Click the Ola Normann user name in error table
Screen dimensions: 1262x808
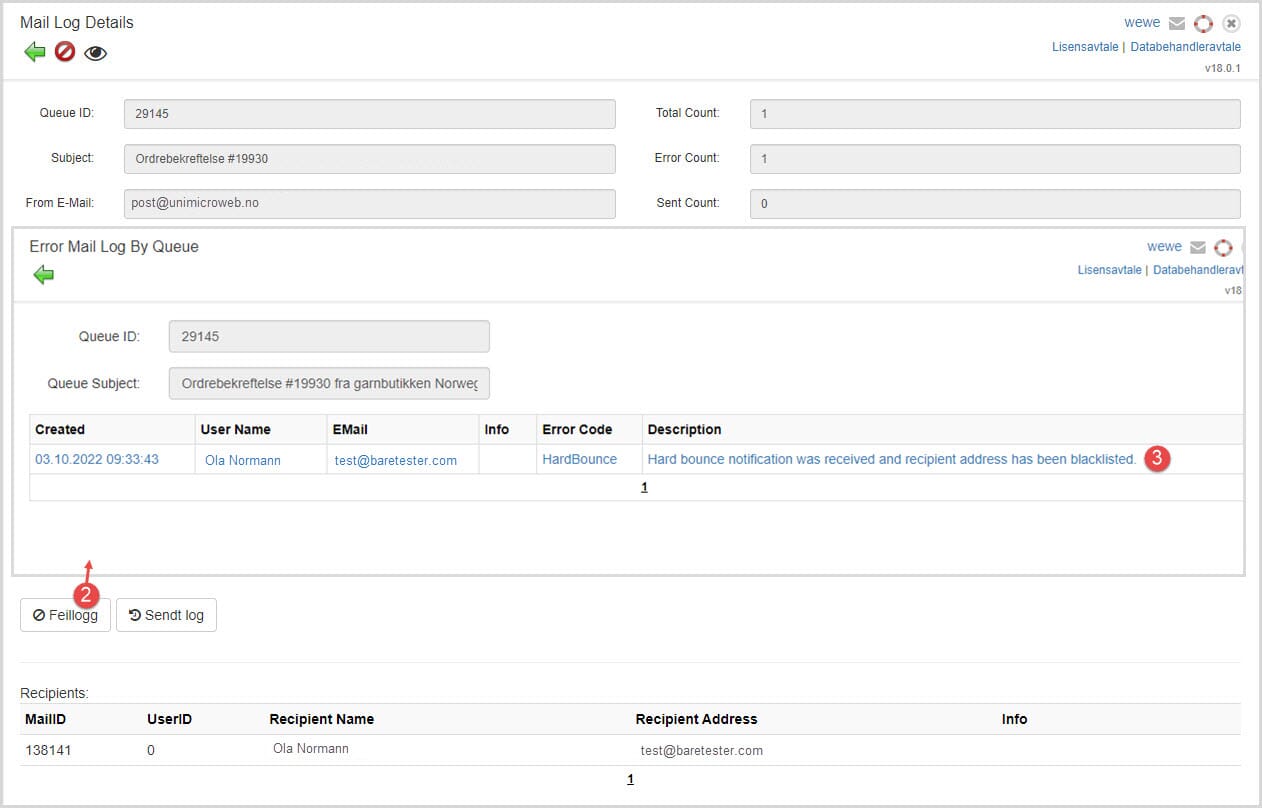click(x=242, y=460)
